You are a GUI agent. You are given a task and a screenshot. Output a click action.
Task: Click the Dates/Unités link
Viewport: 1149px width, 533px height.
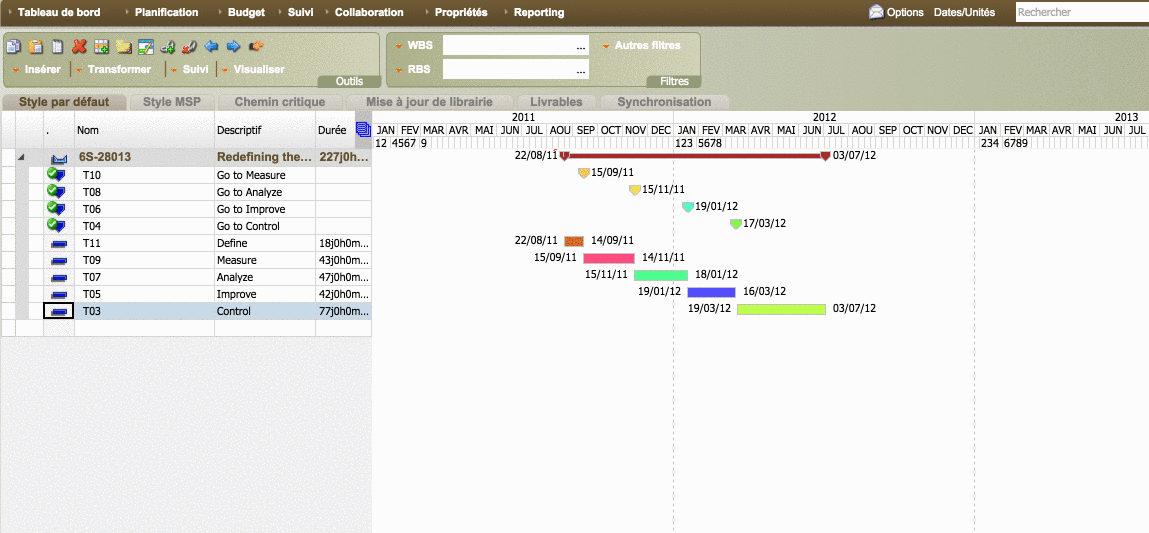[964, 12]
